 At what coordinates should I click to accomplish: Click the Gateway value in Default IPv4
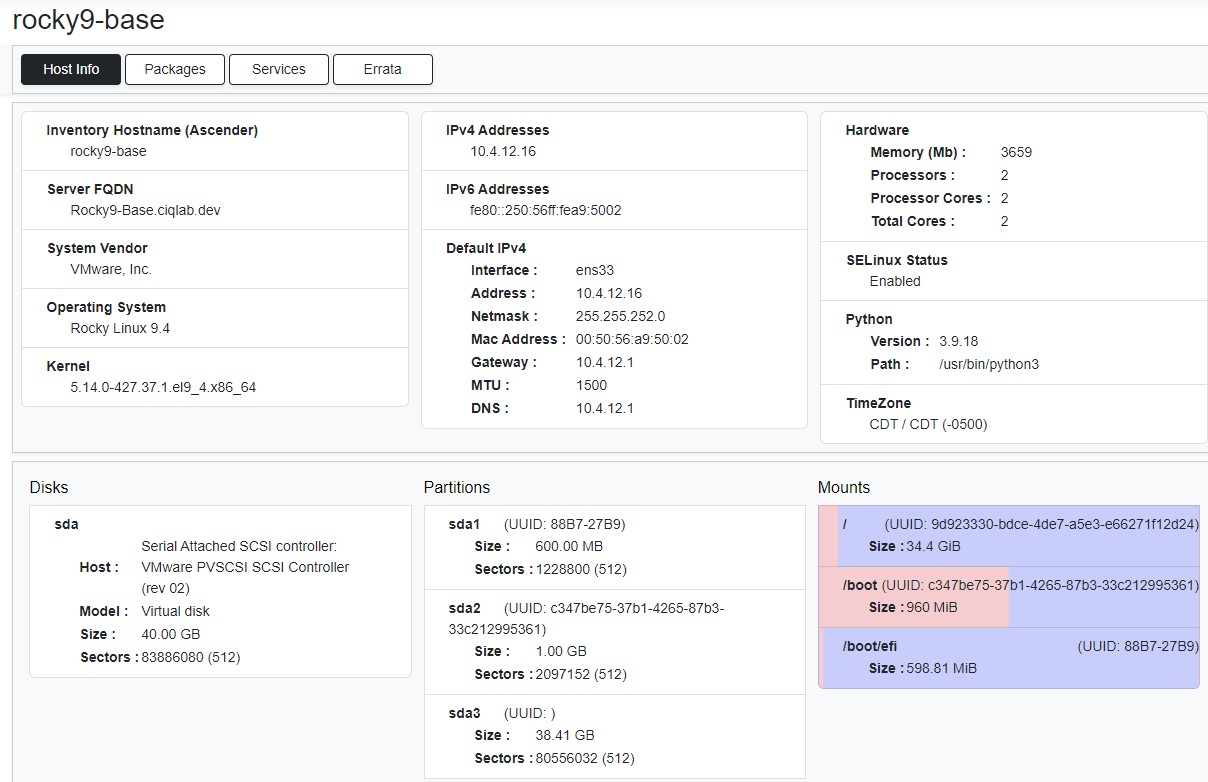coord(604,362)
